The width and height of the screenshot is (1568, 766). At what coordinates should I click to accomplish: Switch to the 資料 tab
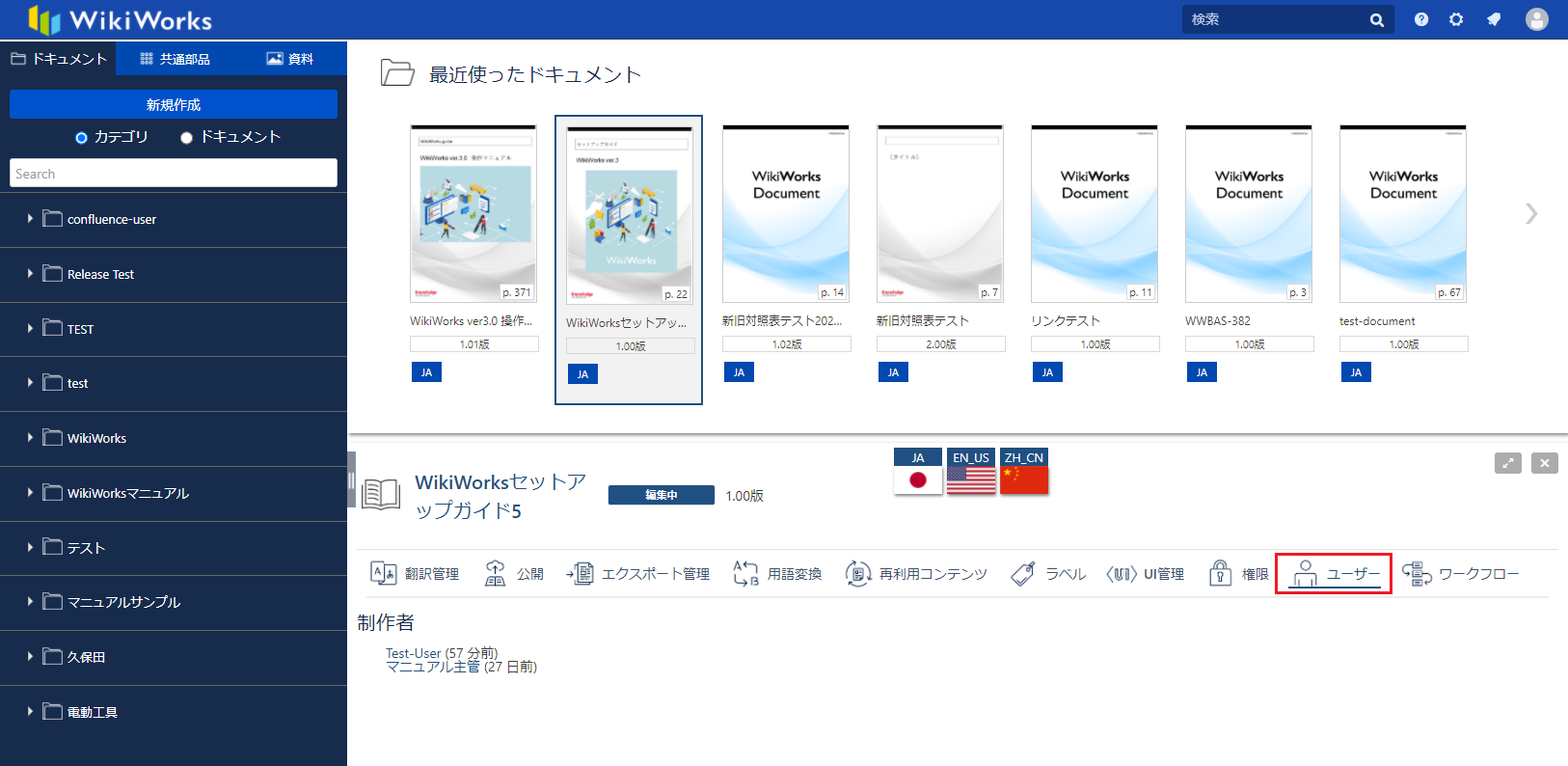pos(289,59)
